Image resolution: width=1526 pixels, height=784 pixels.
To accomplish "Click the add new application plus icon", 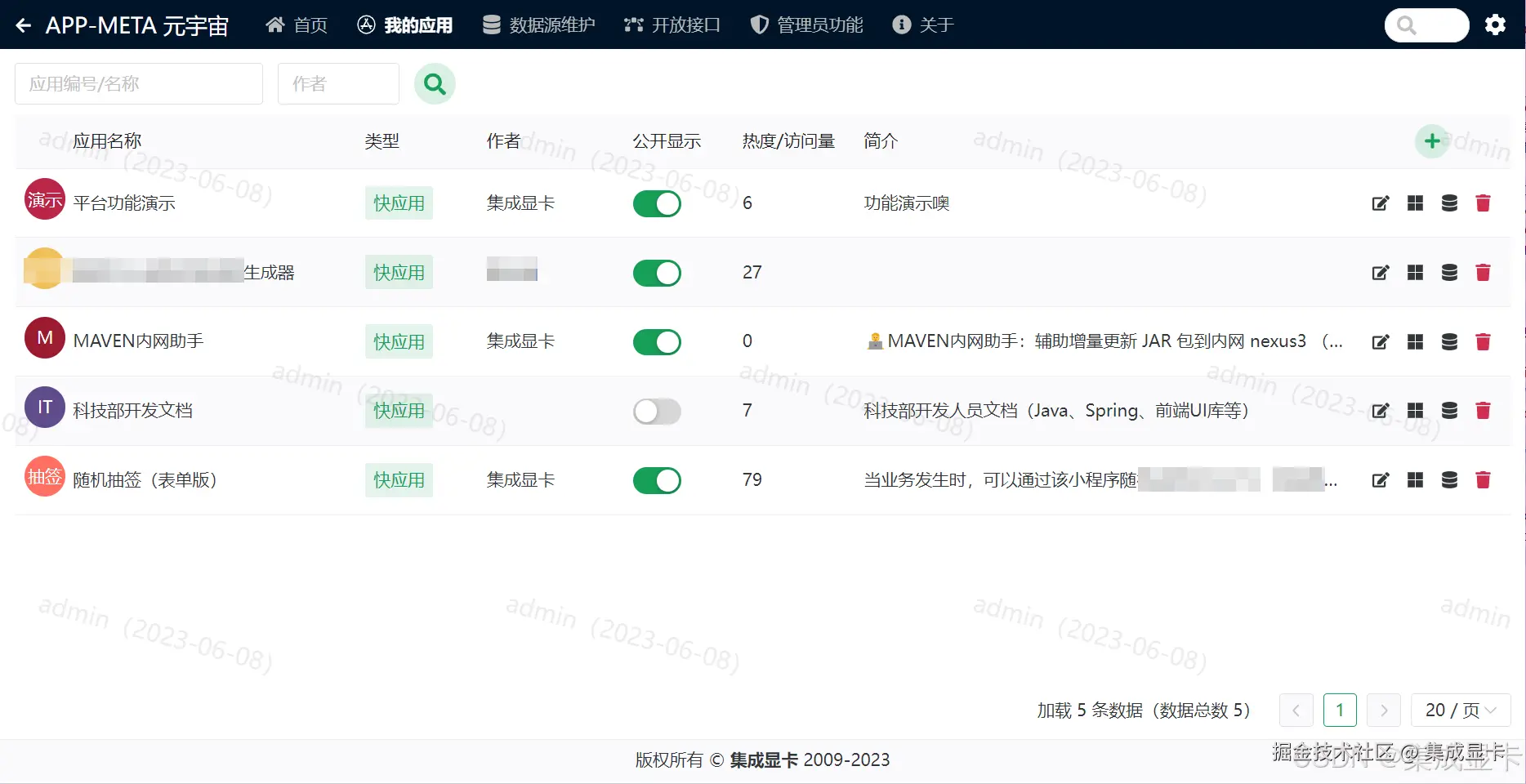I will pyautogui.click(x=1430, y=140).
